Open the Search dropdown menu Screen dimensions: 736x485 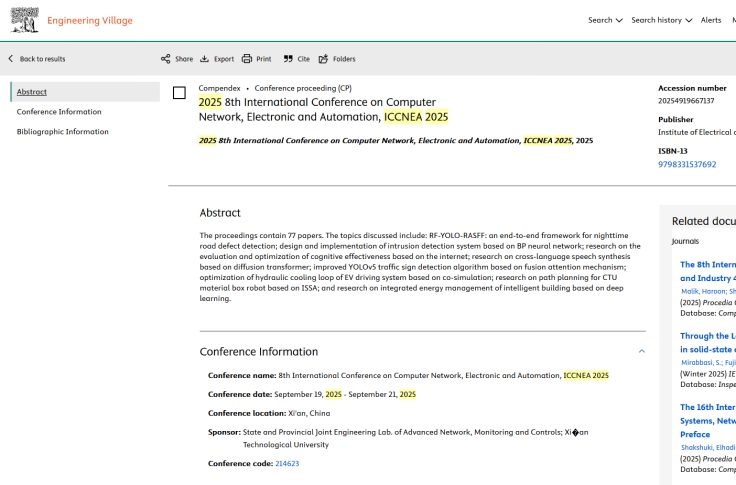point(604,20)
